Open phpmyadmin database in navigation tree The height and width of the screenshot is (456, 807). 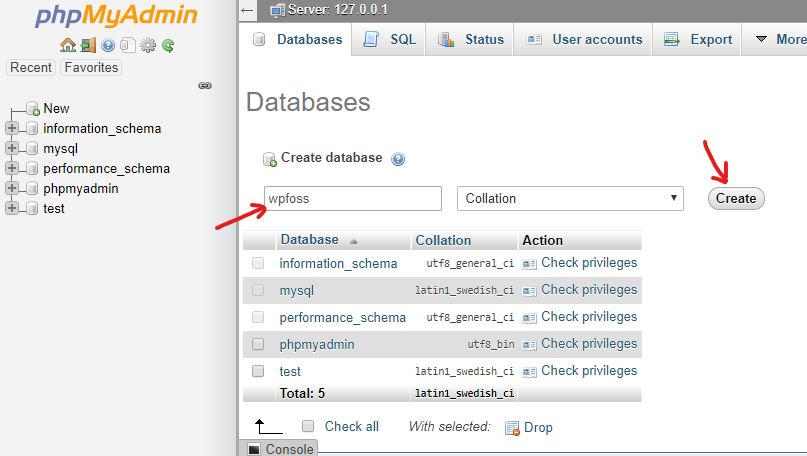[81, 188]
